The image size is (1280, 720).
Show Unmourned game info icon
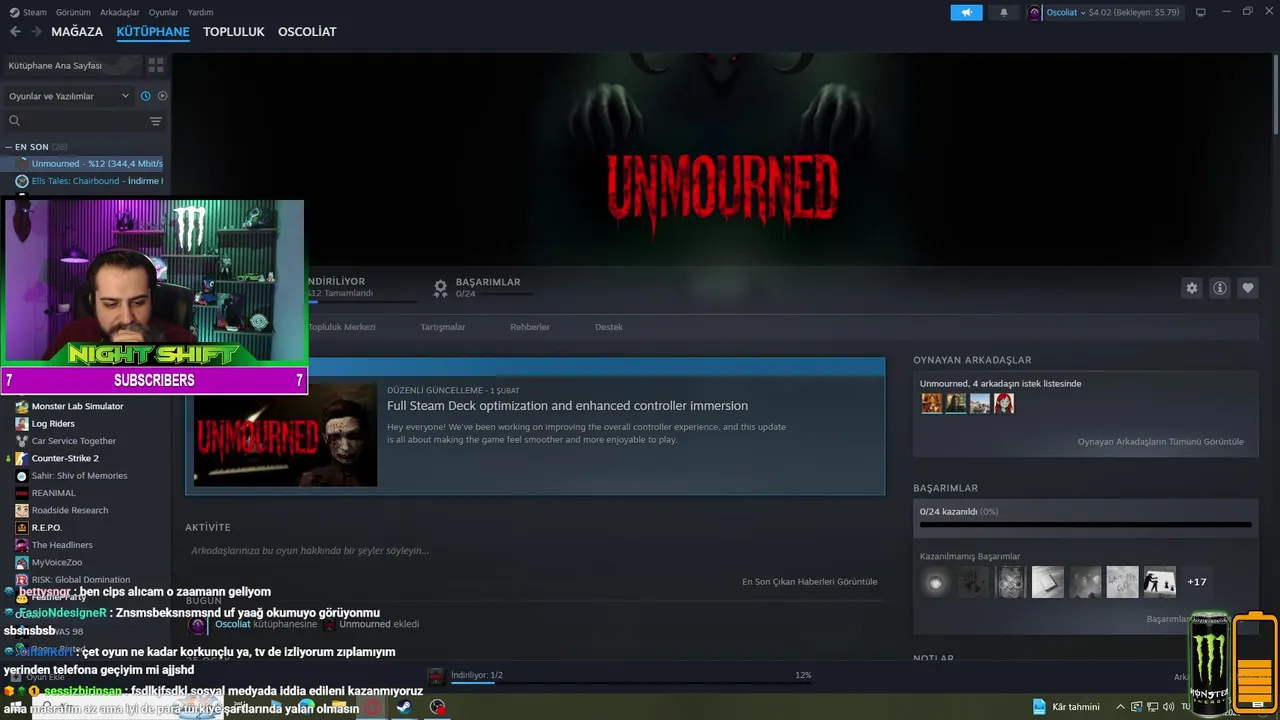pyautogui.click(x=1220, y=288)
